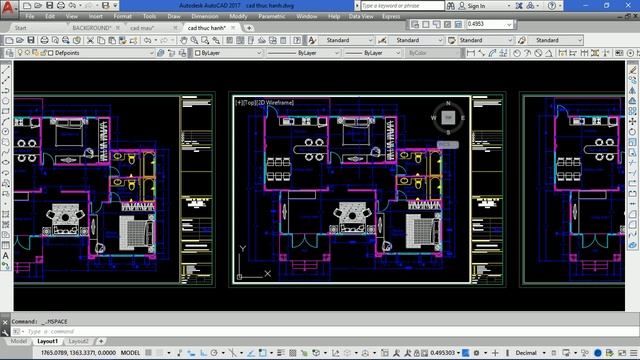This screenshot has width=640, height=360.
Task: Toggle MODEL space button in status bar
Action: 130,353
